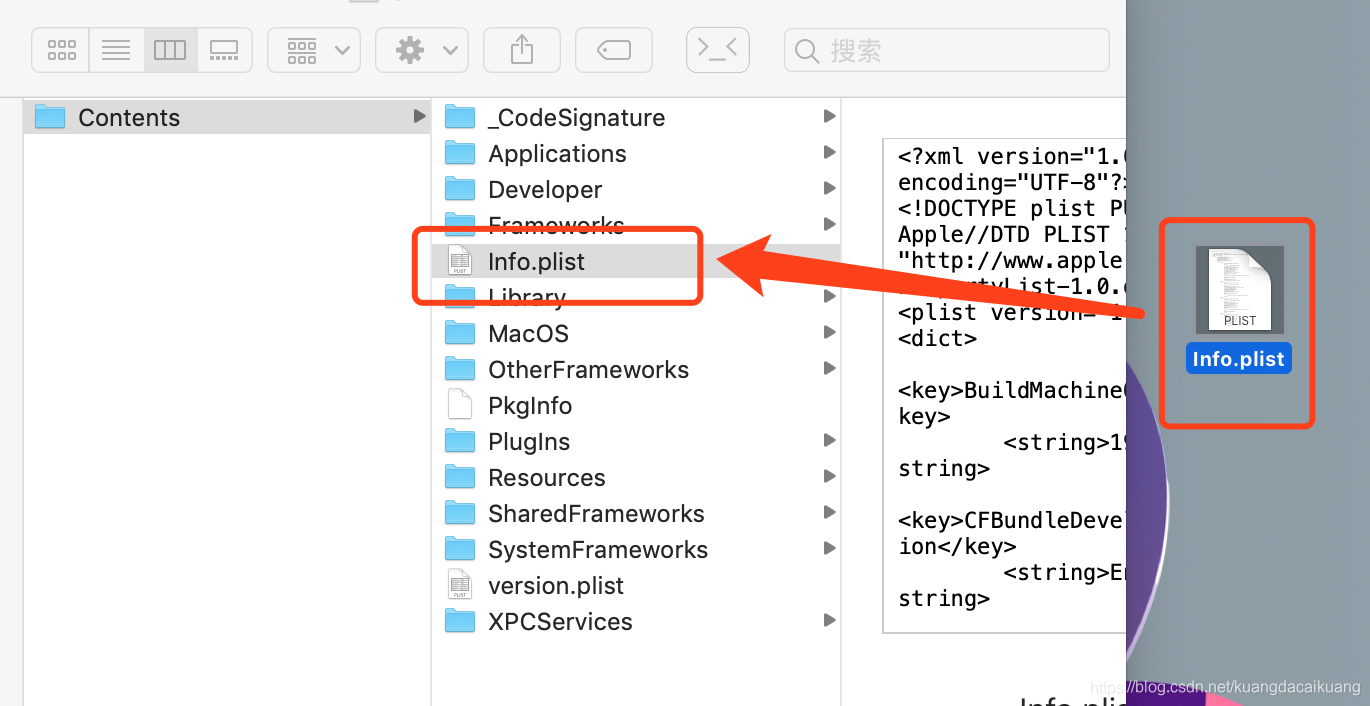Expand the SystemFrameworks folder arrow

pyautogui.click(x=829, y=548)
